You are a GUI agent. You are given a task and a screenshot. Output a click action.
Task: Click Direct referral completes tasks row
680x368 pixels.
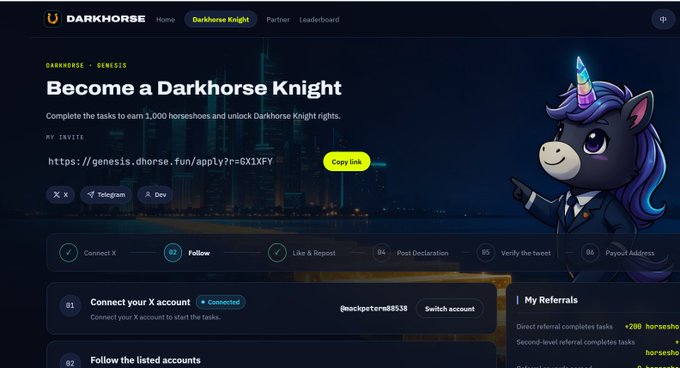click(598, 326)
